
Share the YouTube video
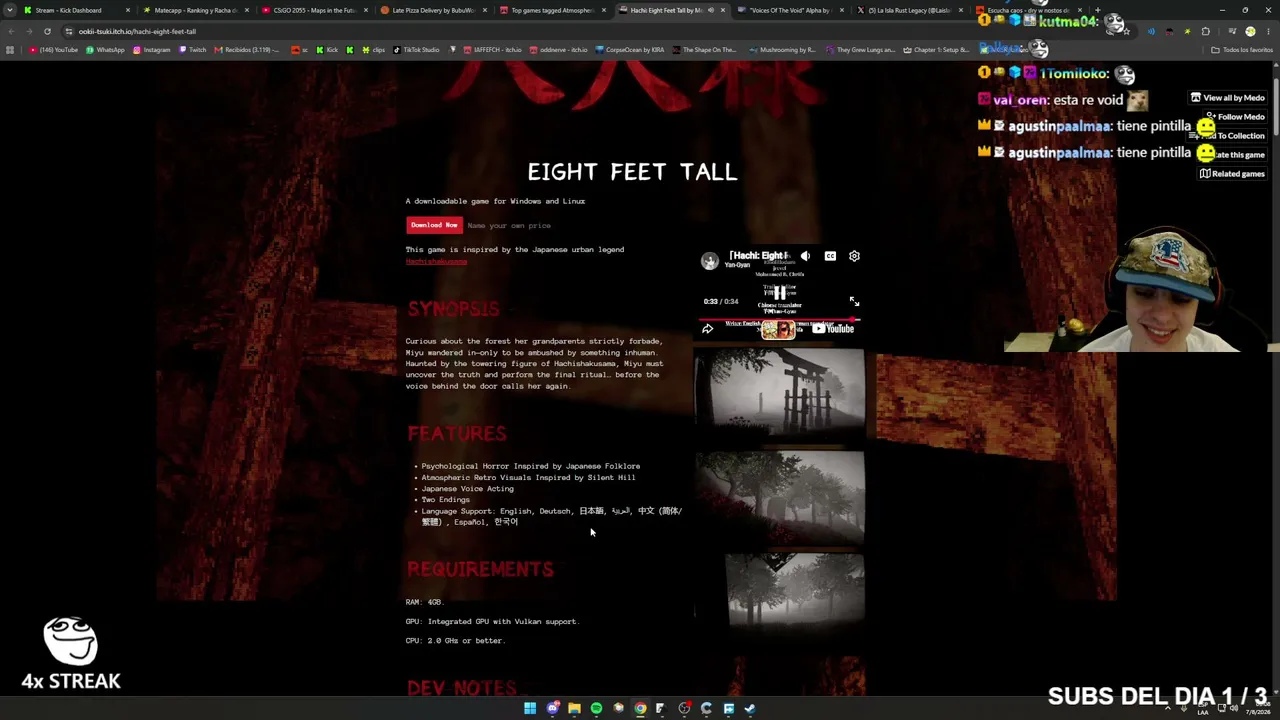pyautogui.click(x=707, y=328)
